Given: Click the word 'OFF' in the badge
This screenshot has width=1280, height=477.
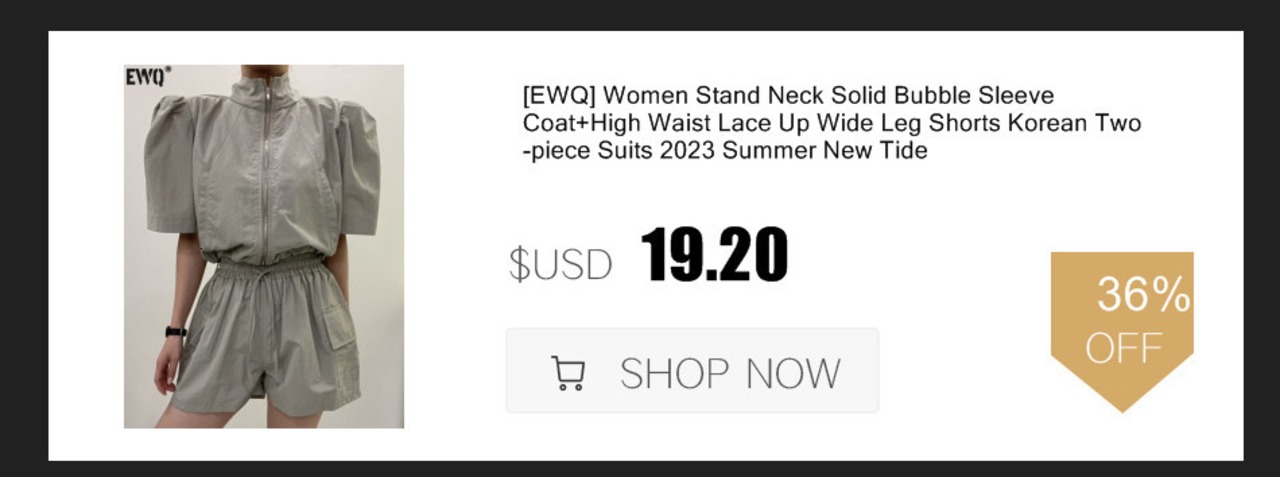Looking at the screenshot, I should coord(1123,349).
